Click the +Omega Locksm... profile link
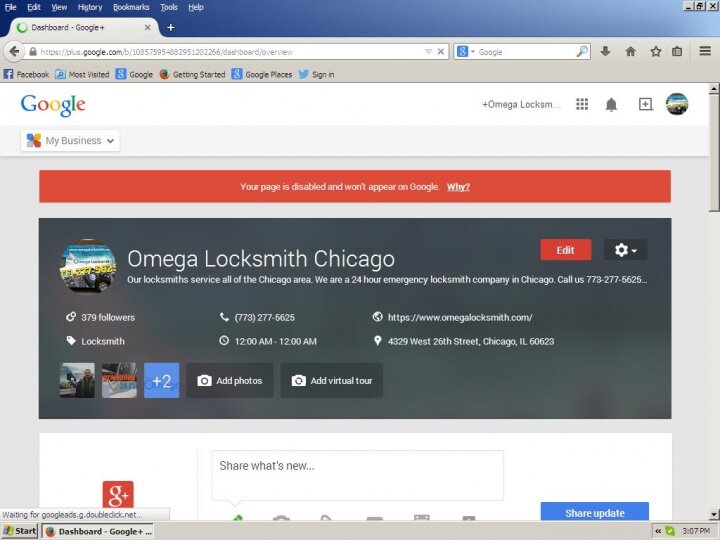720x540 pixels. (521, 104)
